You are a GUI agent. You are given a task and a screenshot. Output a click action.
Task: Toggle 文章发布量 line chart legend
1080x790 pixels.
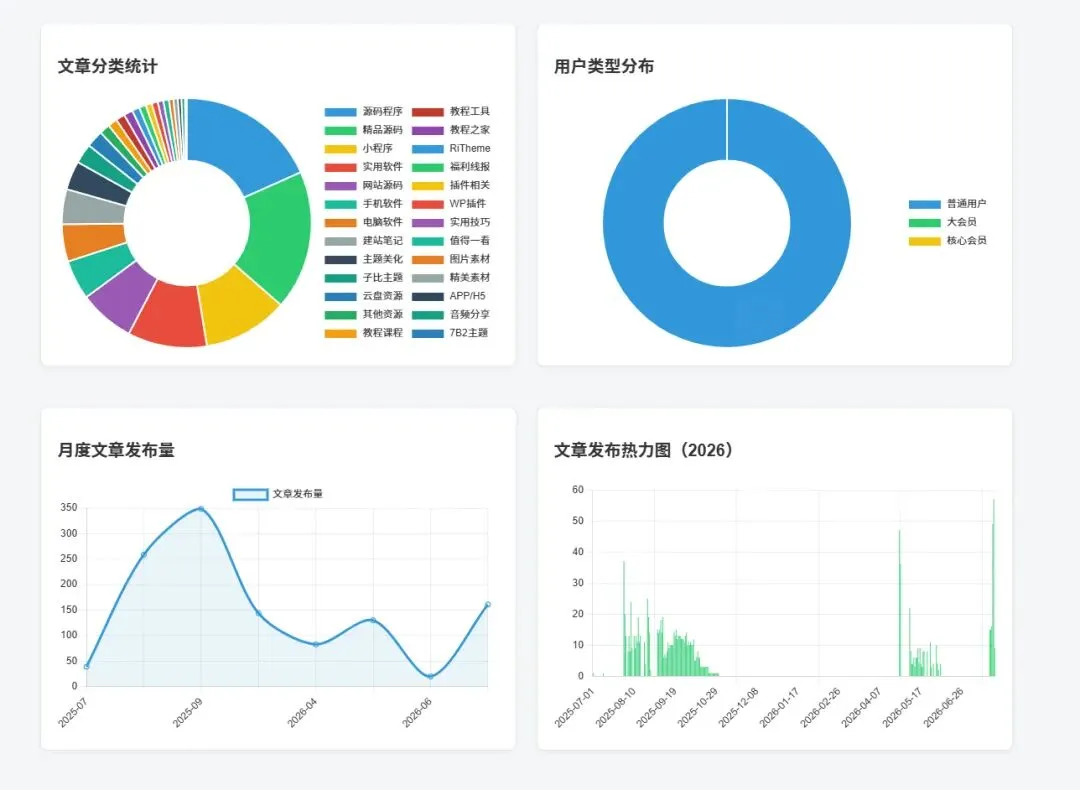tap(278, 494)
